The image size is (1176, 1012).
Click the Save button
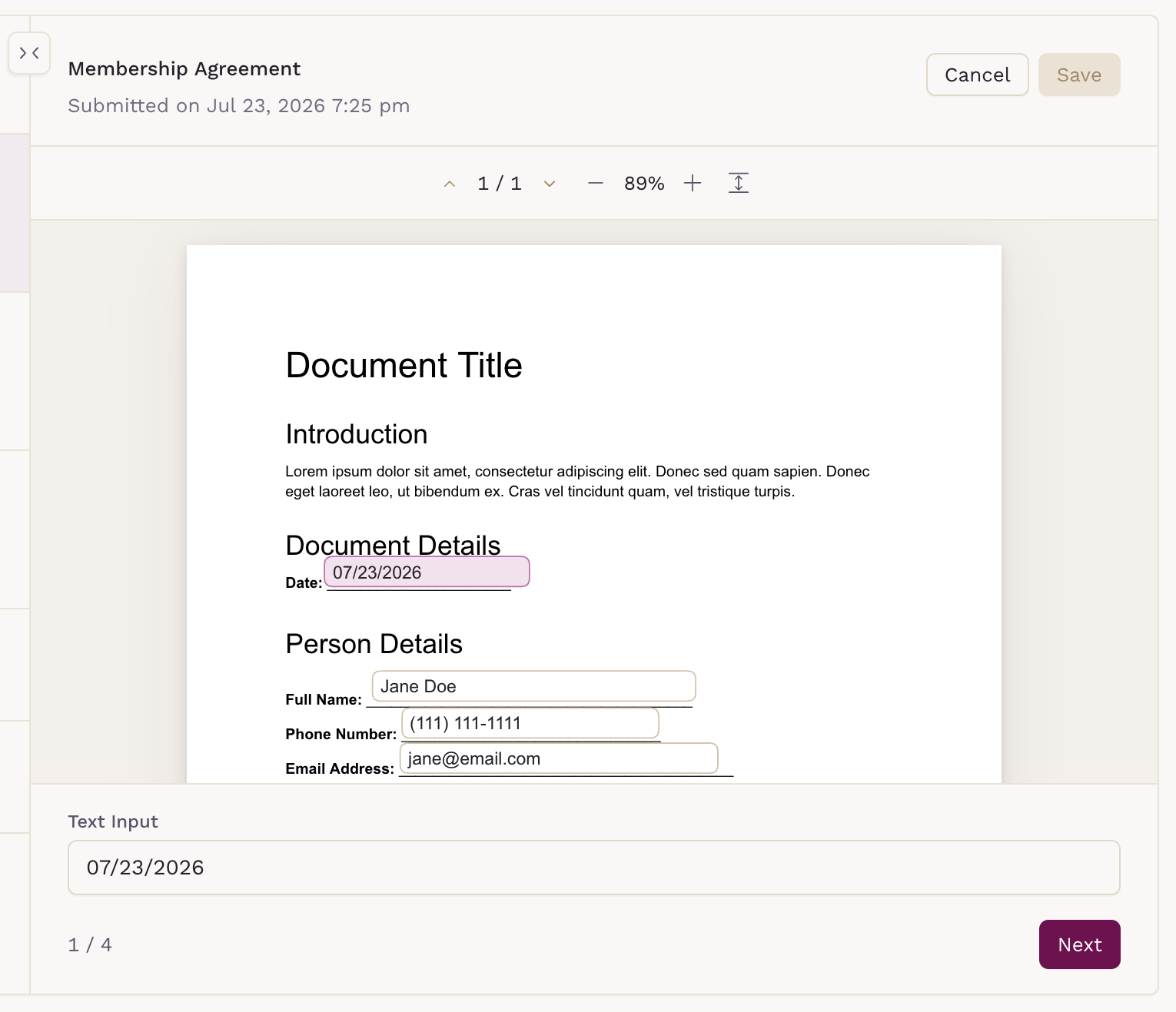coord(1079,75)
